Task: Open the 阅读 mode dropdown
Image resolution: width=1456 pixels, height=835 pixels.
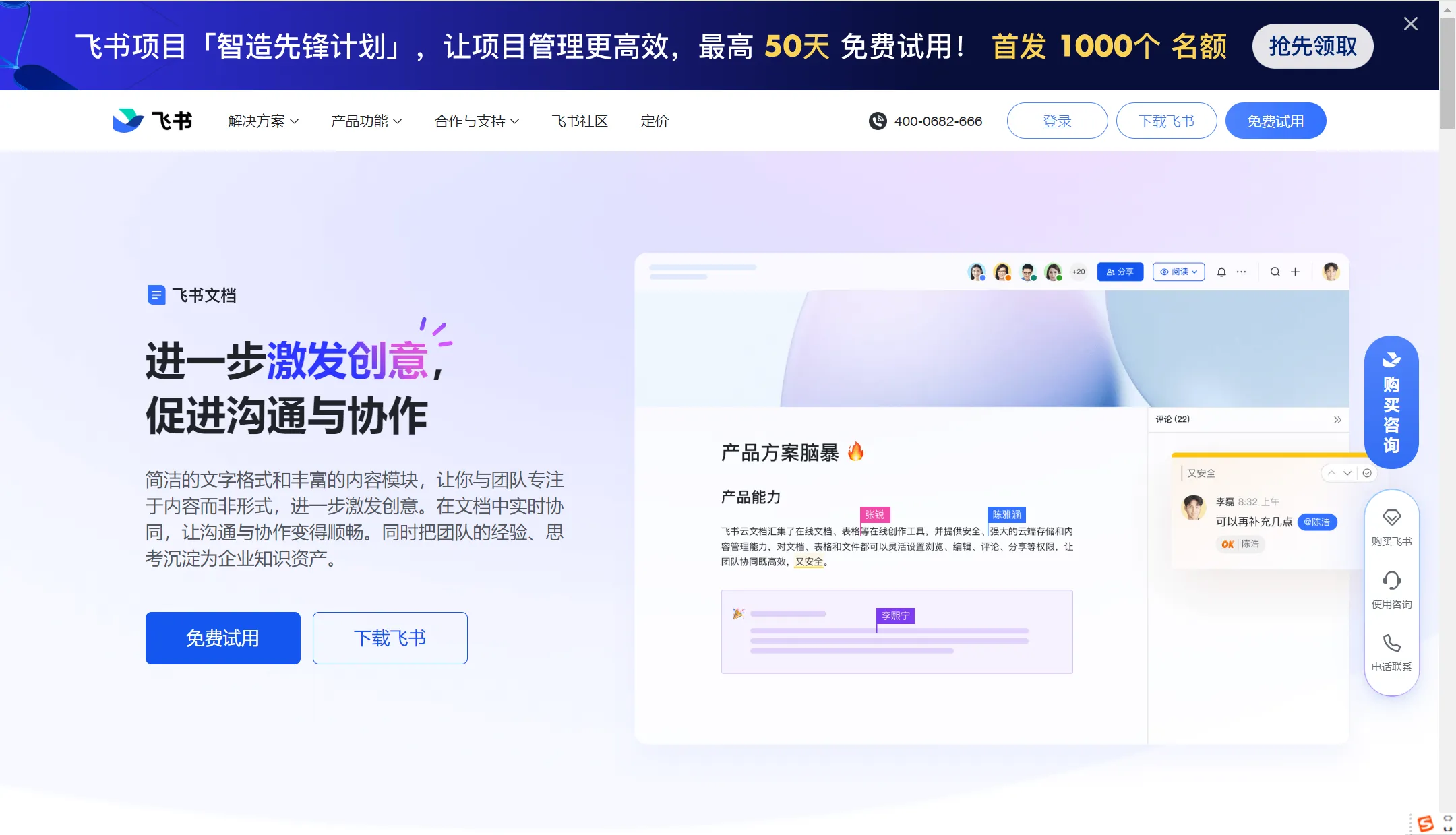Action: 1179,272
